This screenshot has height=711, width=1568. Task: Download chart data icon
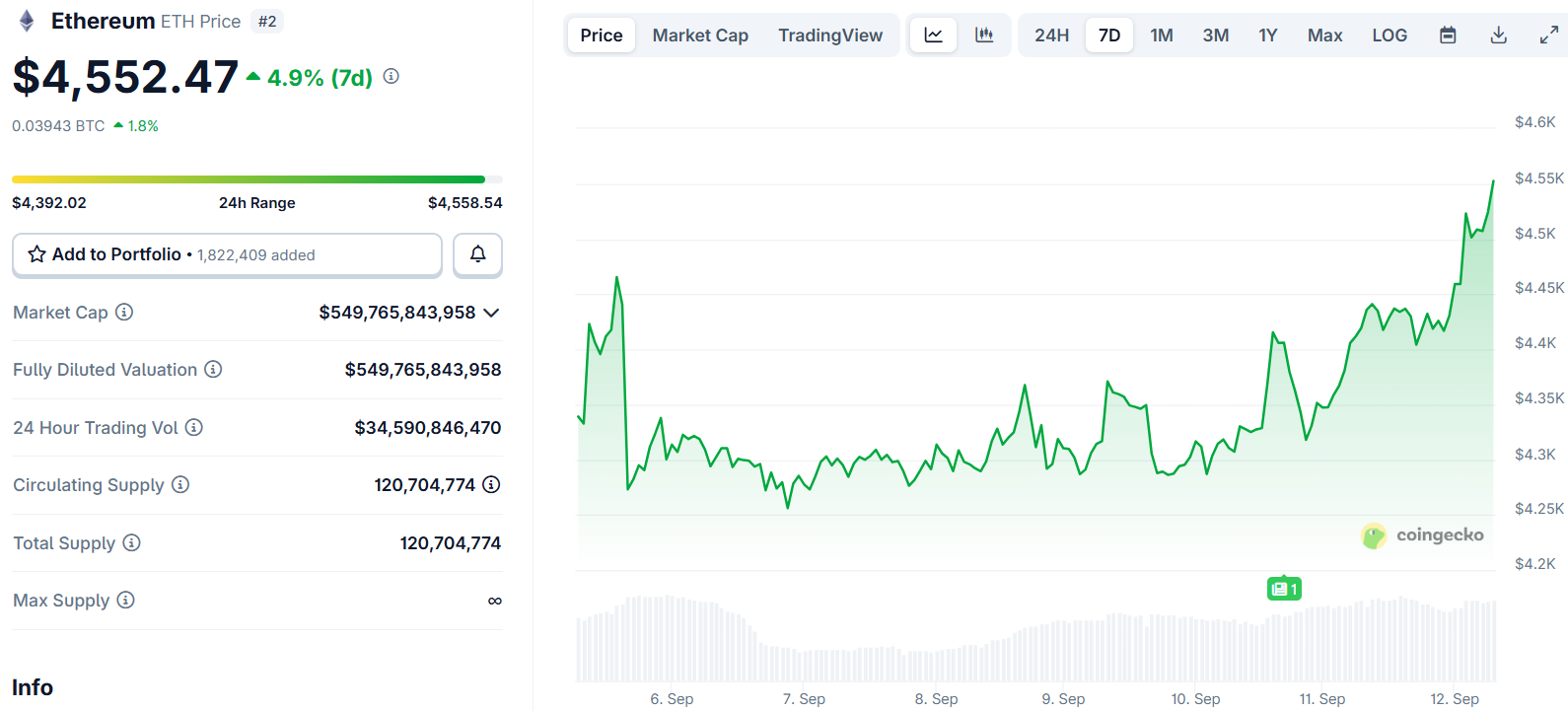point(1498,36)
